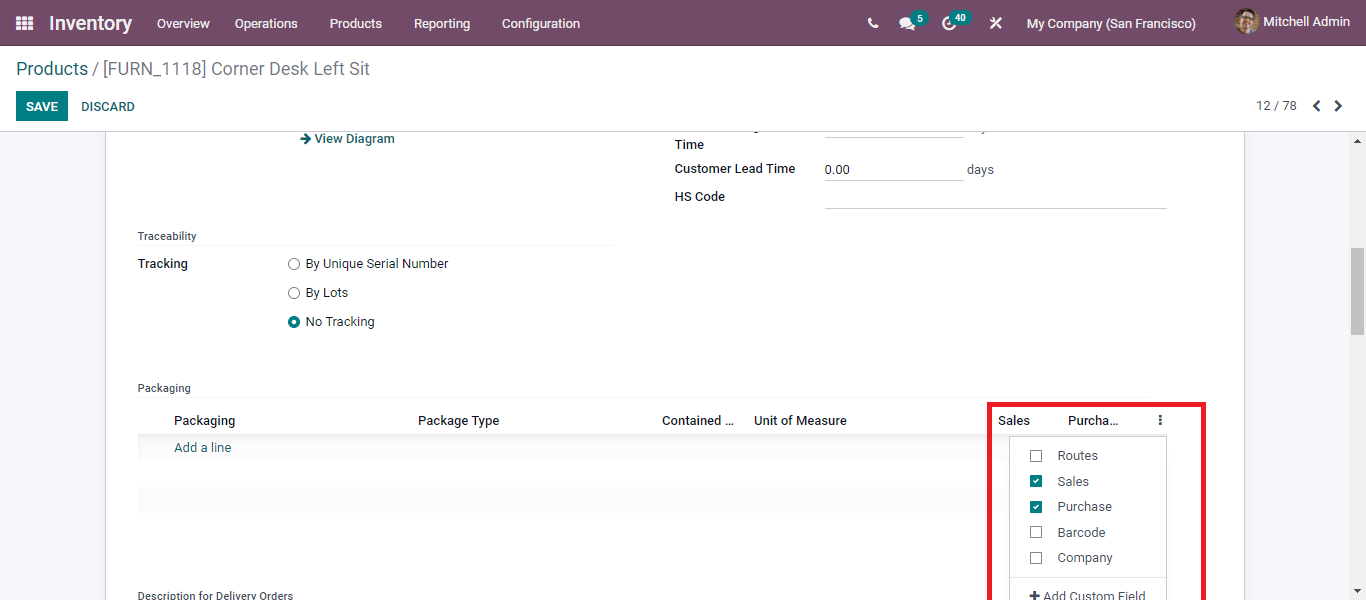Click the Purcha... column header

click(1093, 421)
